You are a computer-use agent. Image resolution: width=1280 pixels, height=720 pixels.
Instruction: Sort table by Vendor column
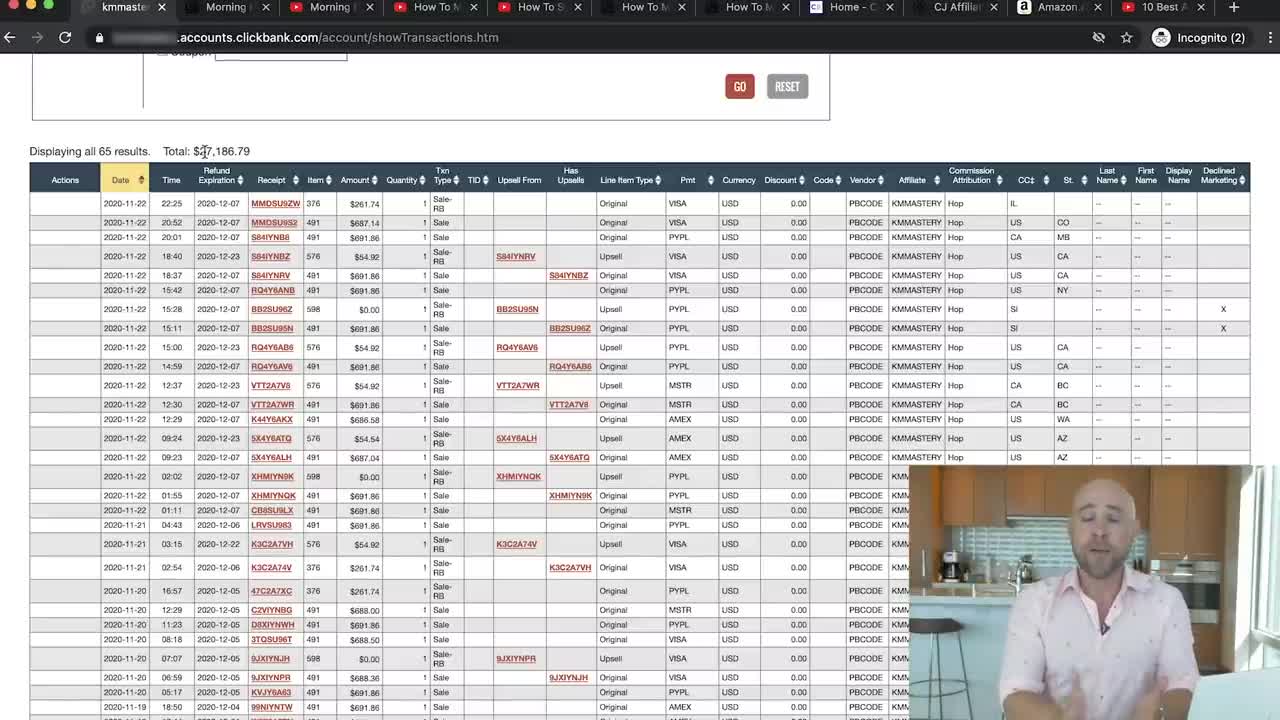pos(866,180)
